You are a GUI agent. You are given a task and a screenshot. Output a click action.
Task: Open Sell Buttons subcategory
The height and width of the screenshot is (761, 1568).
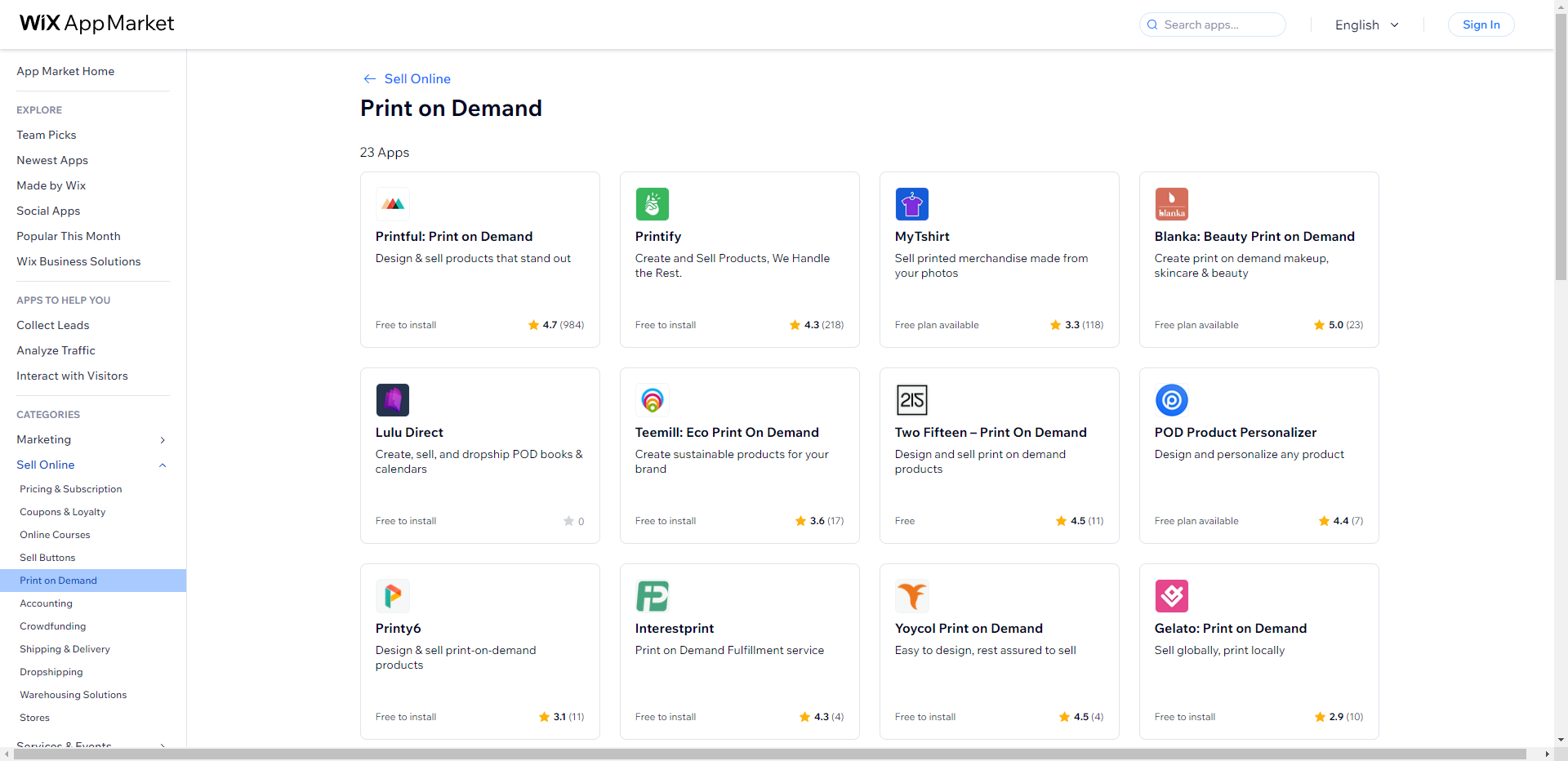pyautogui.click(x=47, y=558)
